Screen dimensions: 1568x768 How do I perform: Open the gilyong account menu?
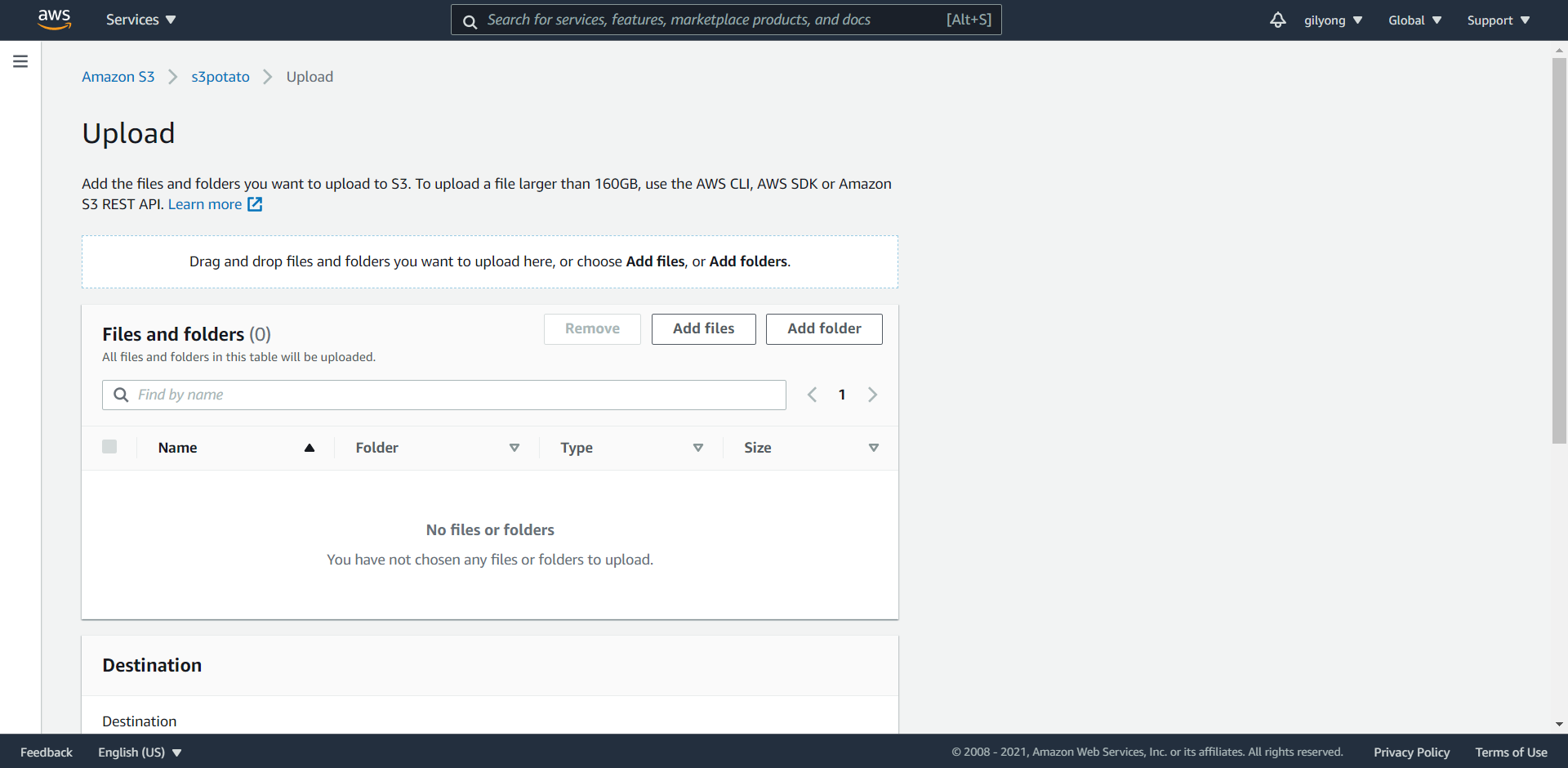coord(1333,20)
